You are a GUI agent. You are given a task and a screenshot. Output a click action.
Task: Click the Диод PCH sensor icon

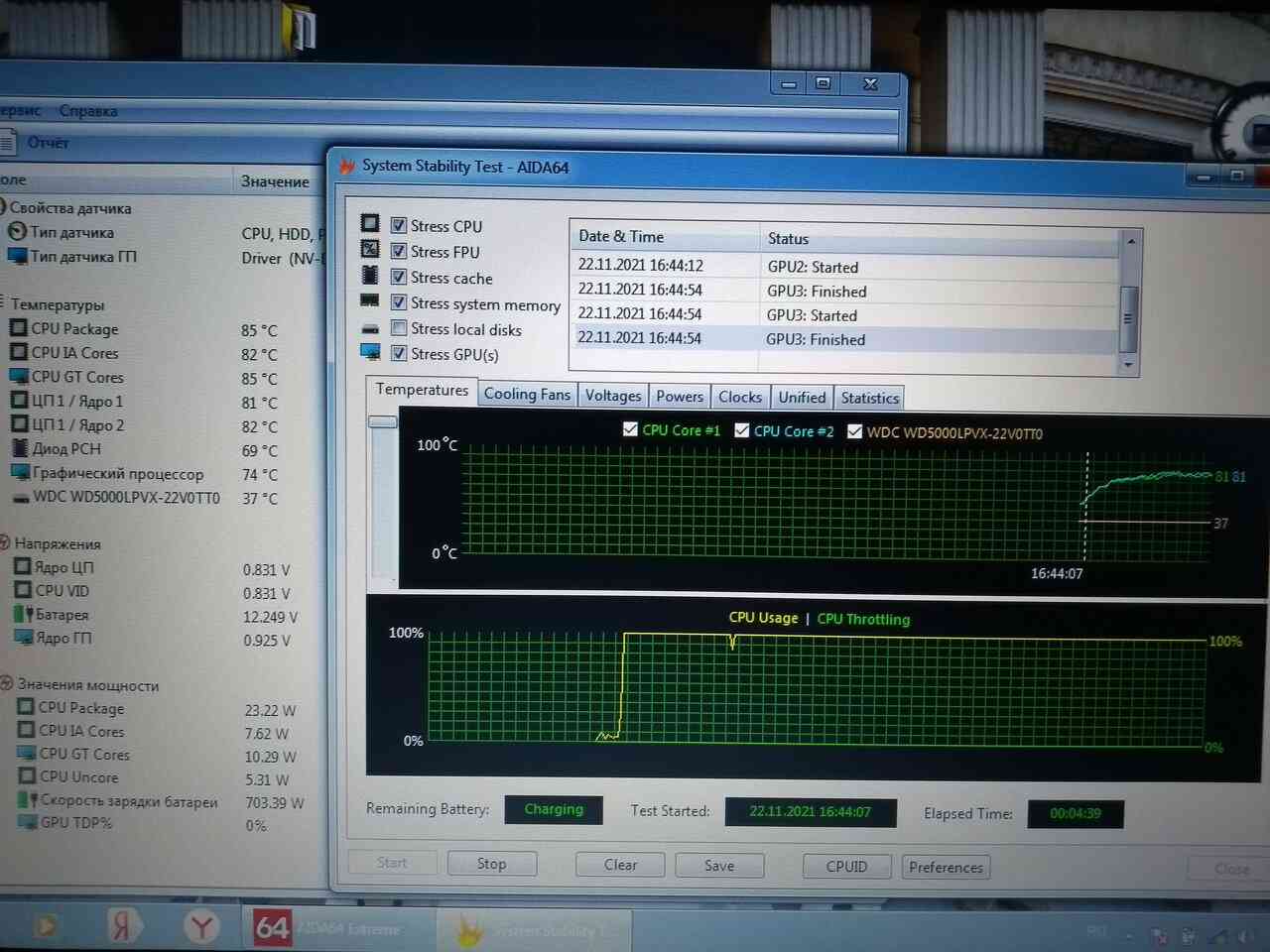point(21,448)
